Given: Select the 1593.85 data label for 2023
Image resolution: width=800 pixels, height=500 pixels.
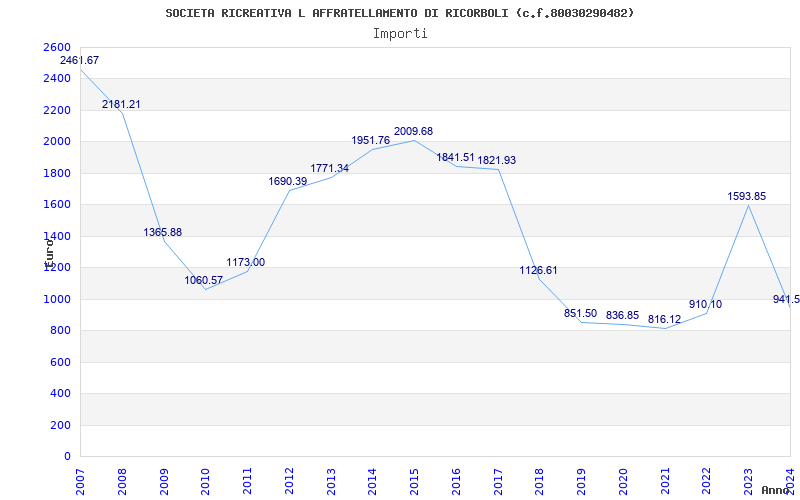Looking at the screenshot, I should (746, 196).
